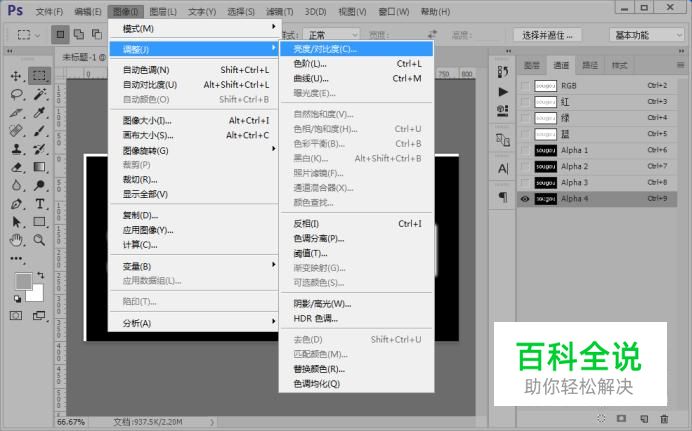Select the Eraser tool
The height and width of the screenshot is (431, 692).
point(16,167)
